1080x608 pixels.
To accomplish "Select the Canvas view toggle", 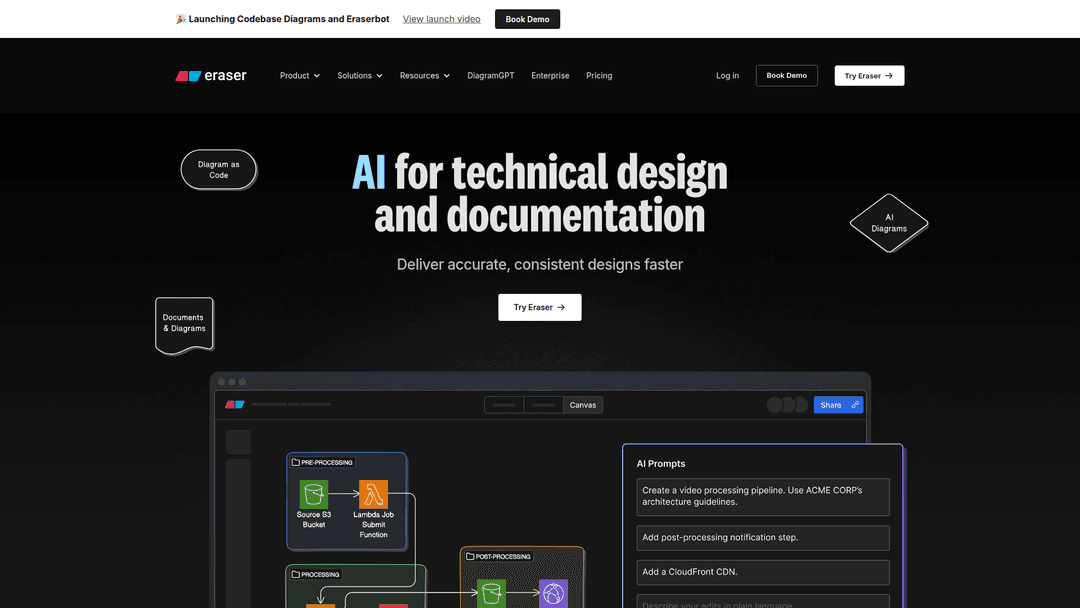I will click(x=582, y=405).
